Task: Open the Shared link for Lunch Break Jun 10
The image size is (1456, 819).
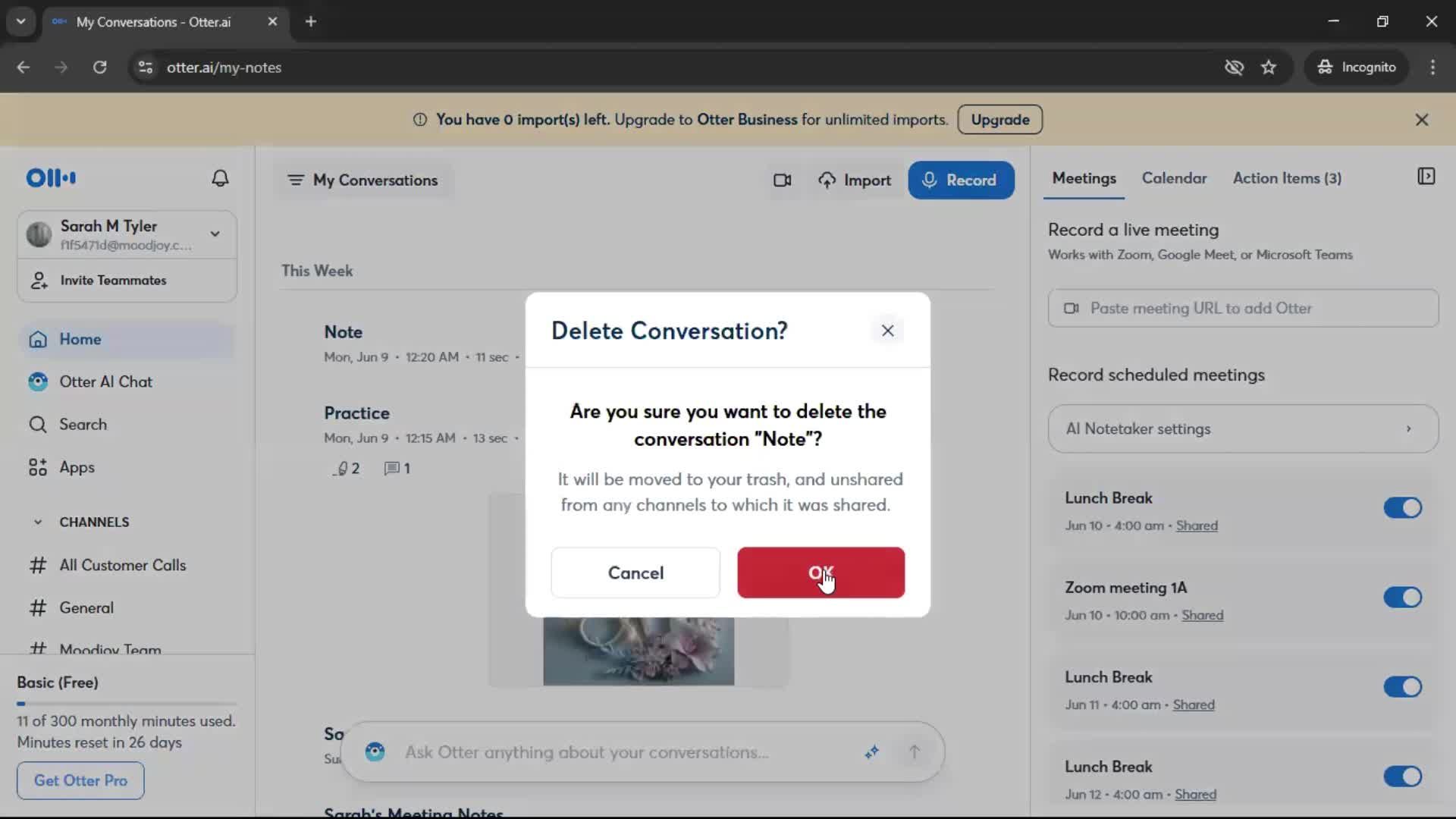Action: [1197, 526]
